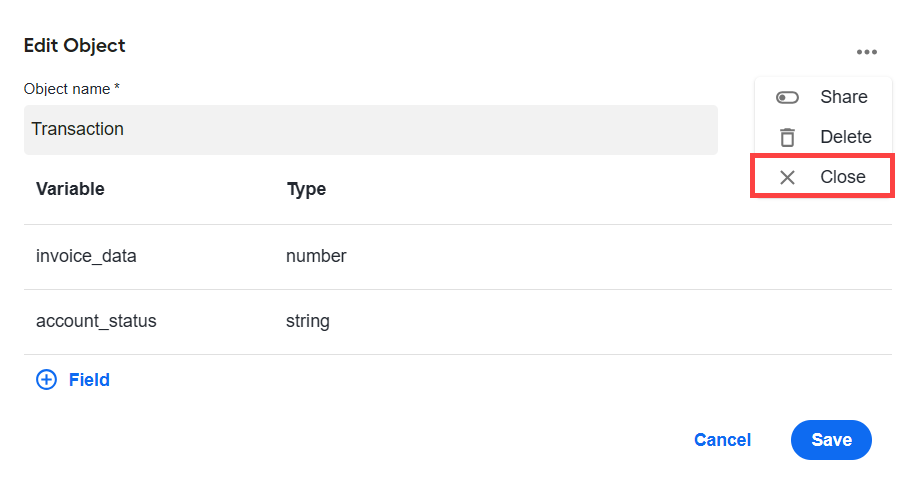This screenshot has width=921, height=493.
Task: Click the Object name label
Action: point(72,89)
